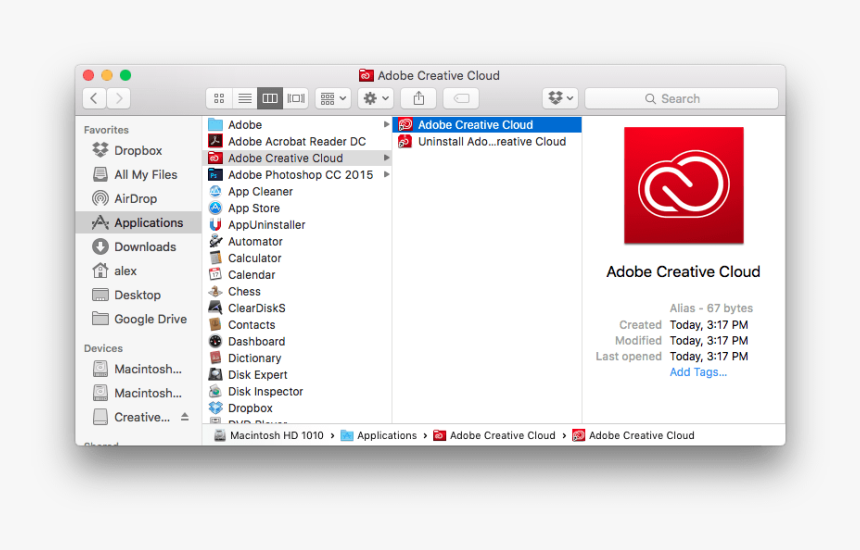The image size is (860, 550).
Task: Eject the Creative… volume
Action: pos(185,417)
